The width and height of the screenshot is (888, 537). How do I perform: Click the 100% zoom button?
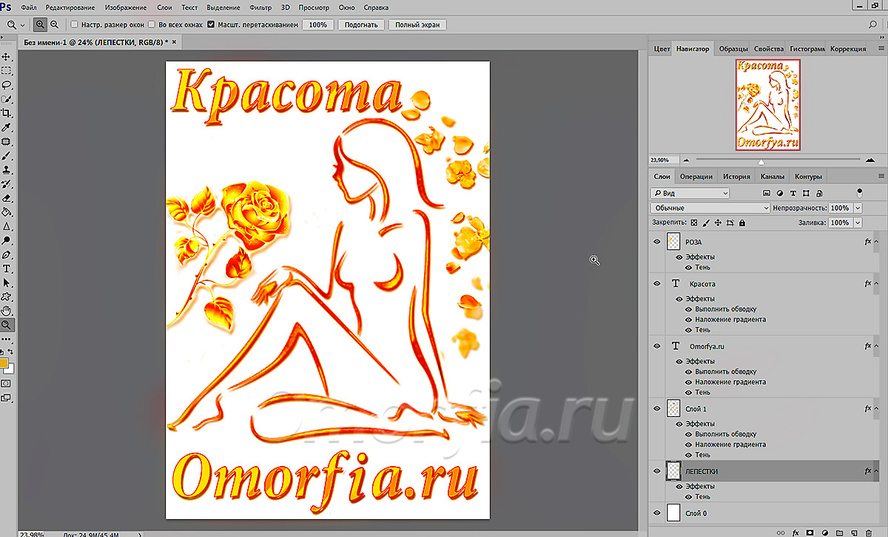click(318, 25)
